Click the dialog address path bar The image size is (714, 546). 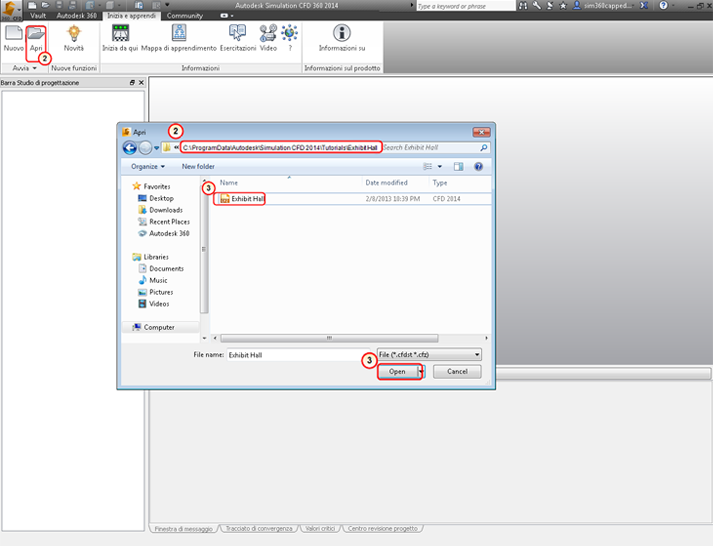pyautogui.click(x=280, y=148)
